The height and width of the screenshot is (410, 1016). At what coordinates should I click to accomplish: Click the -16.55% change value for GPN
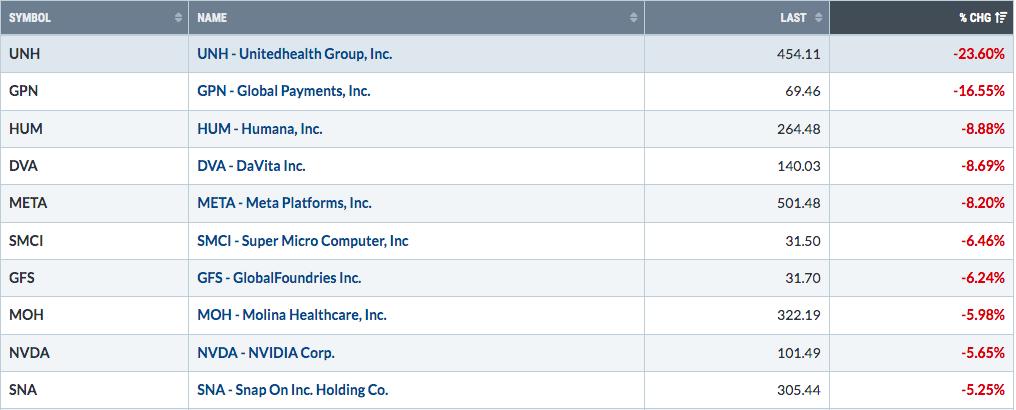point(978,91)
